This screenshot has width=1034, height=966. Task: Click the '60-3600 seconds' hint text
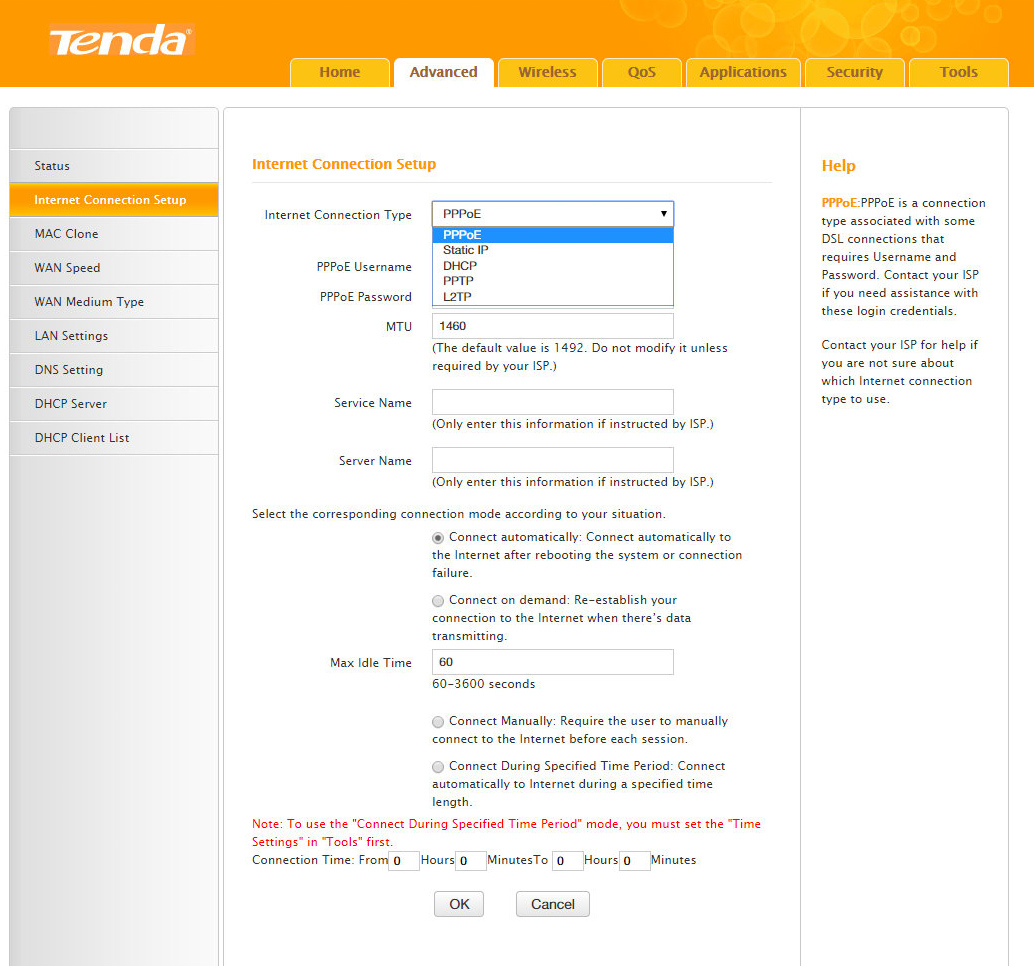(x=483, y=684)
